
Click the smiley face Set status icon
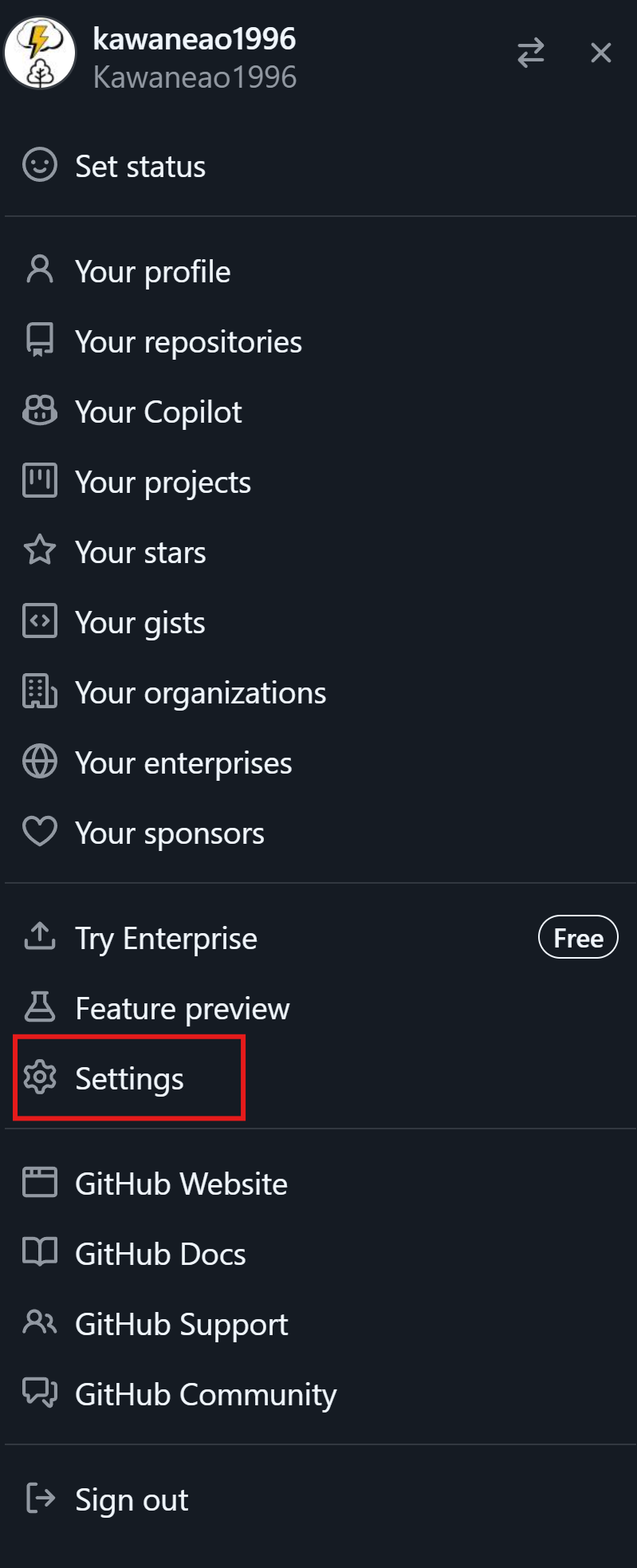[40, 165]
